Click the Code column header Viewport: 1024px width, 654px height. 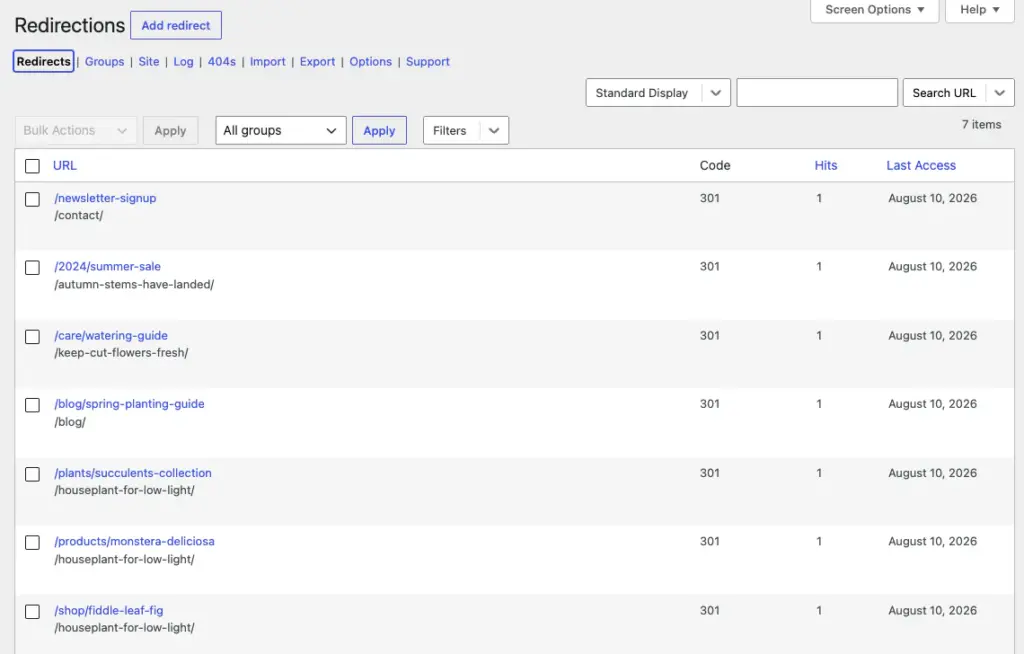pos(715,165)
